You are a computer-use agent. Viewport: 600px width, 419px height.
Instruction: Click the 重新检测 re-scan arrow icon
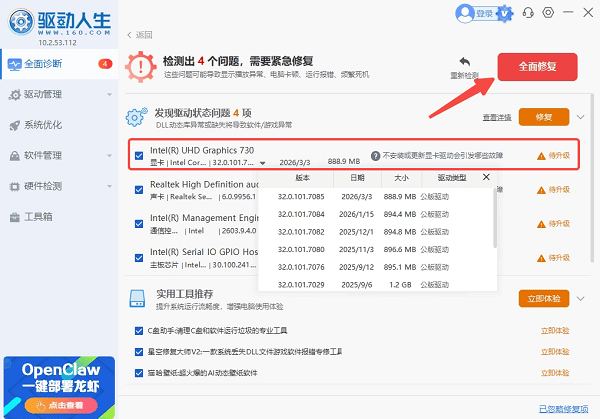click(465, 62)
